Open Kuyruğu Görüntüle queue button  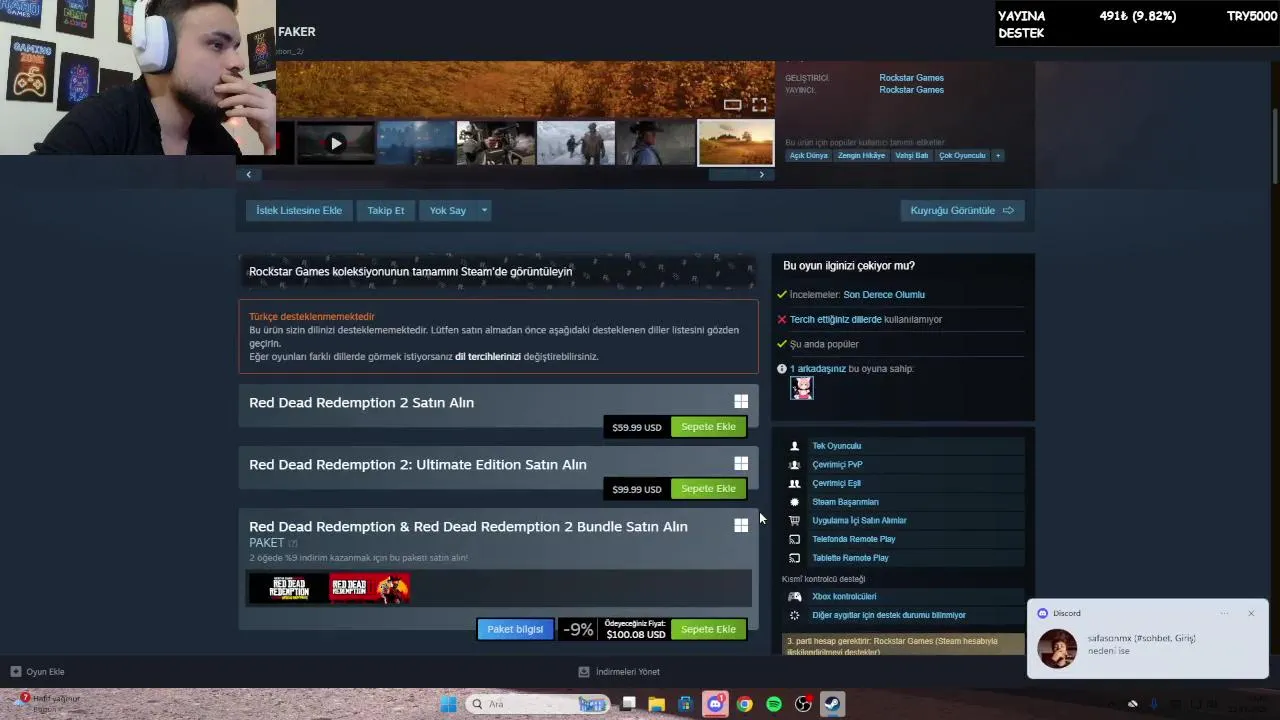(962, 210)
